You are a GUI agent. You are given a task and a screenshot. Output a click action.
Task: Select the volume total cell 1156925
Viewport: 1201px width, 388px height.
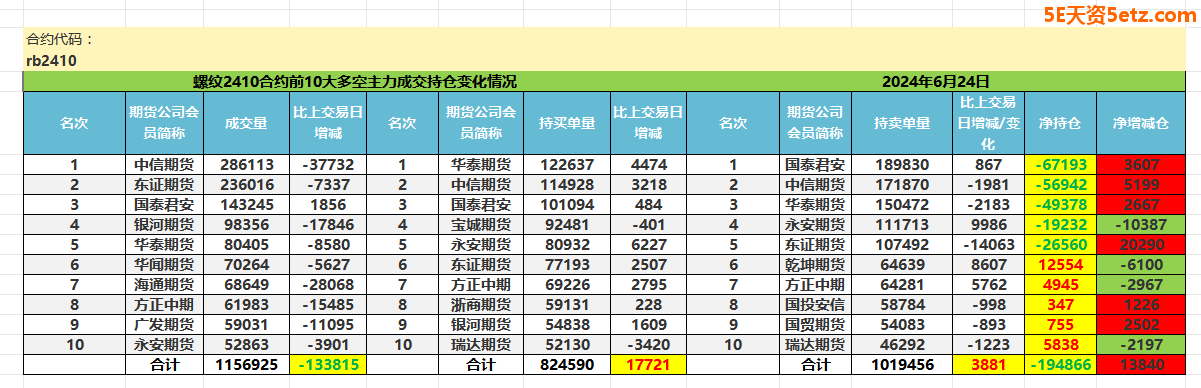coord(247,365)
